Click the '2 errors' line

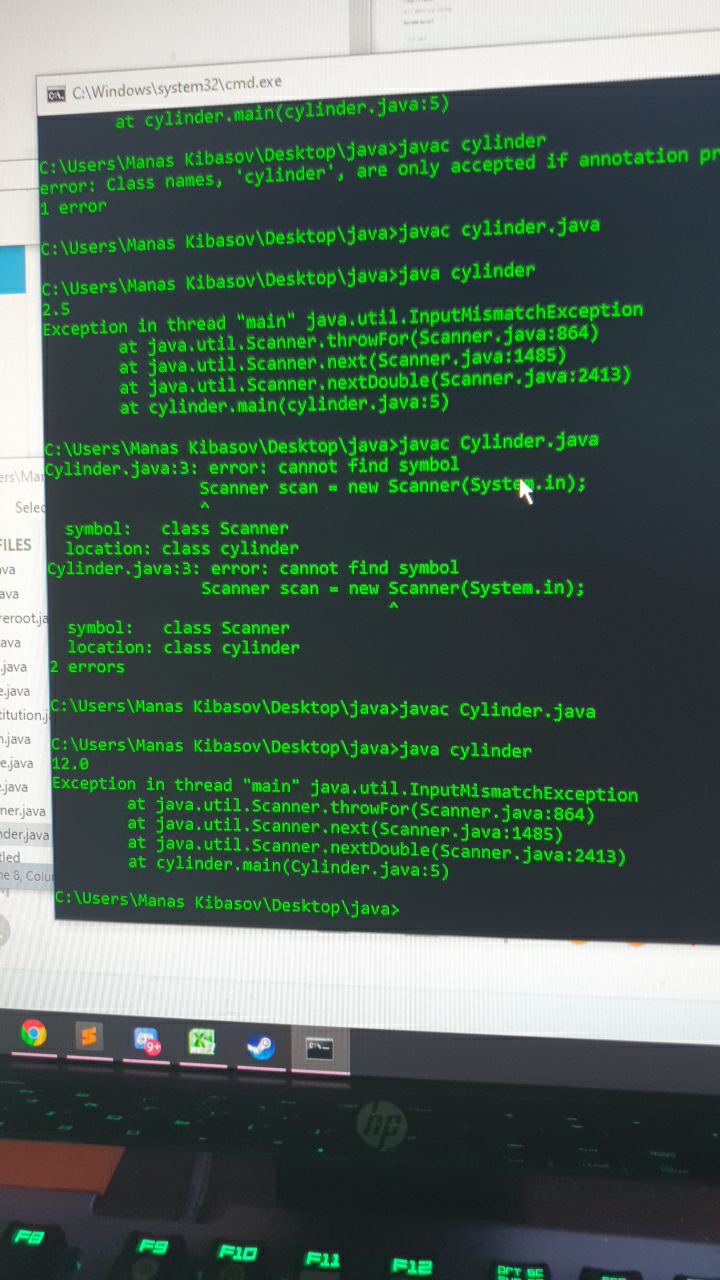pyautogui.click(x=88, y=666)
